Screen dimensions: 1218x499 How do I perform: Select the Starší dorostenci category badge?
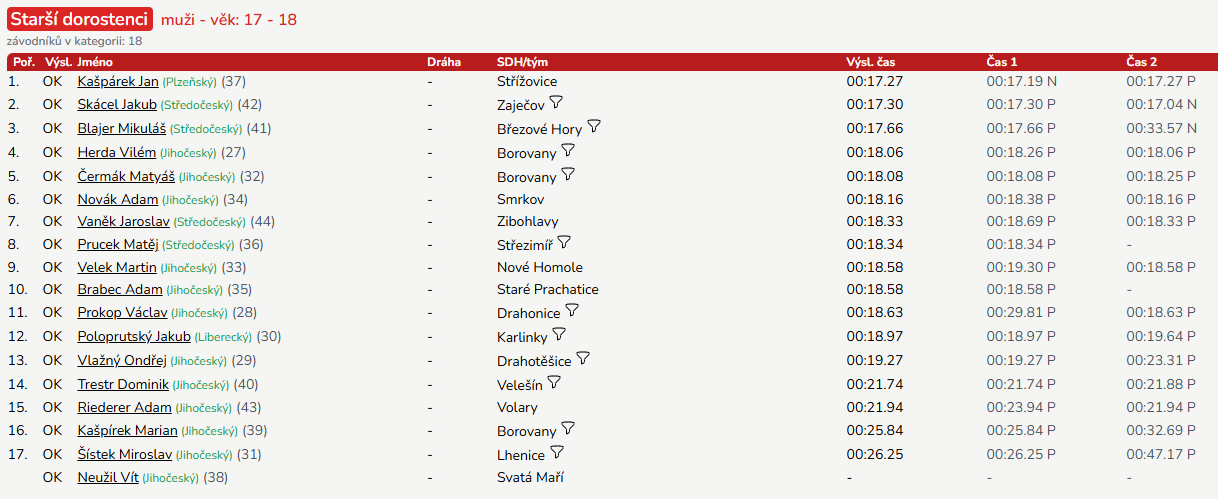[x=80, y=19]
